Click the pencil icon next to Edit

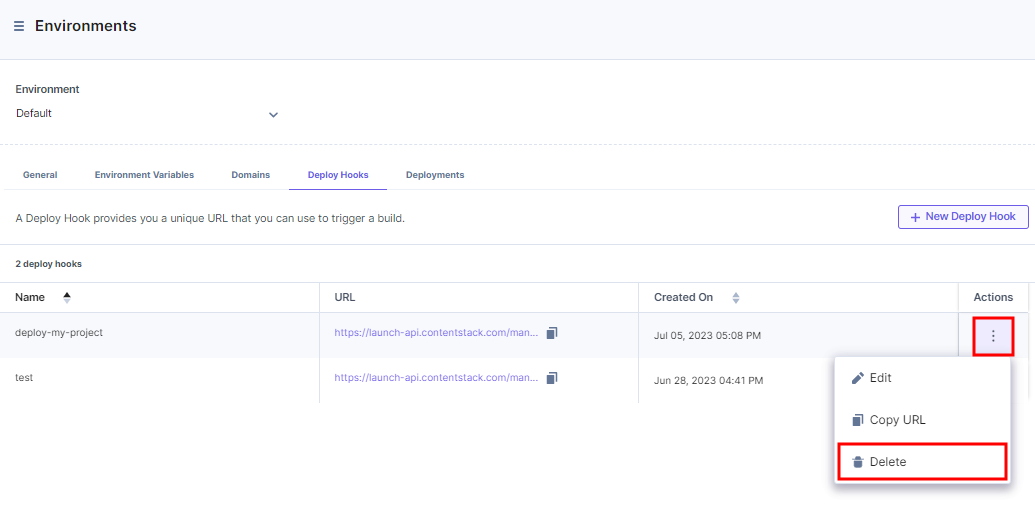pyautogui.click(x=857, y=378)
